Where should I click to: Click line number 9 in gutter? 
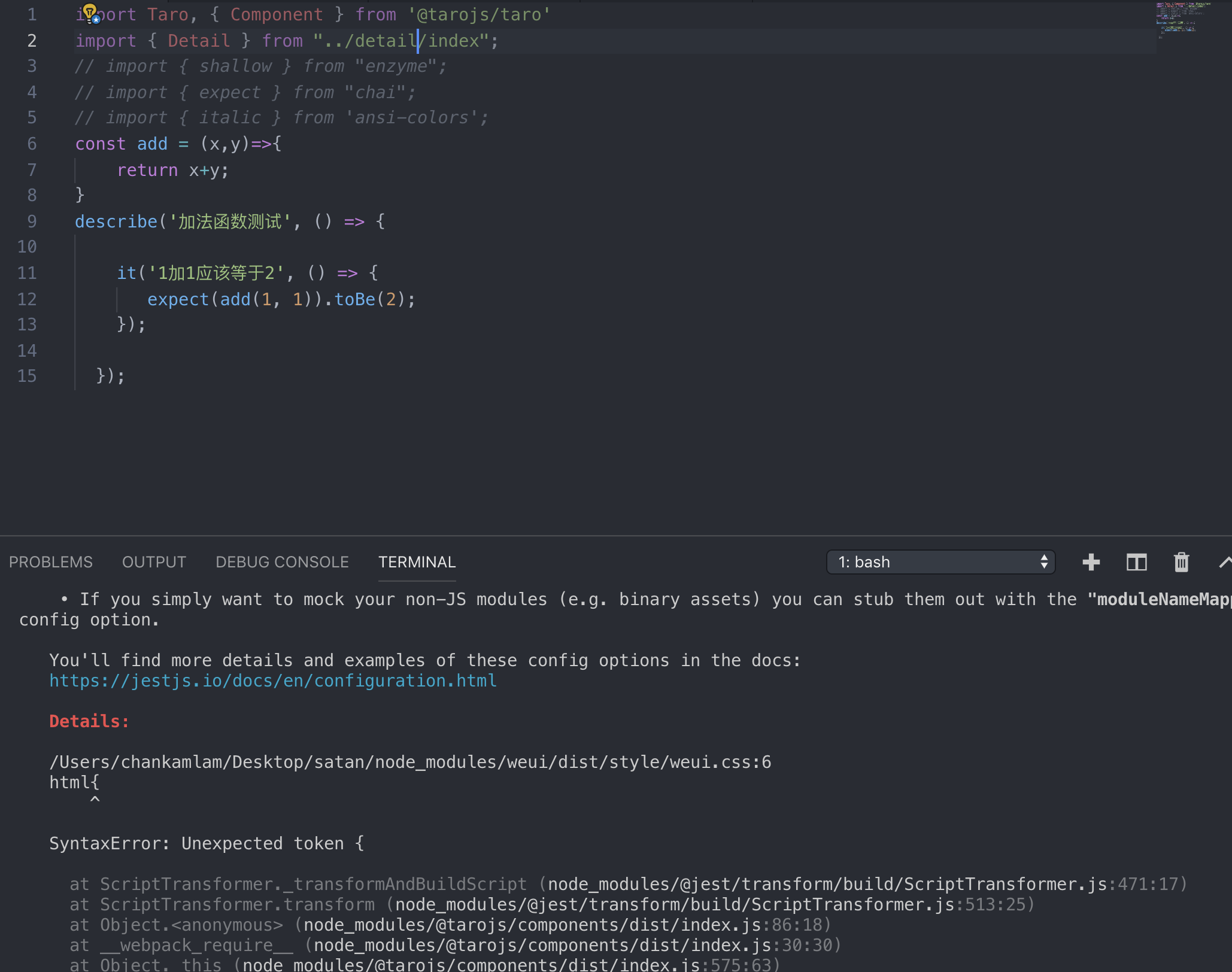coord(32,221)
